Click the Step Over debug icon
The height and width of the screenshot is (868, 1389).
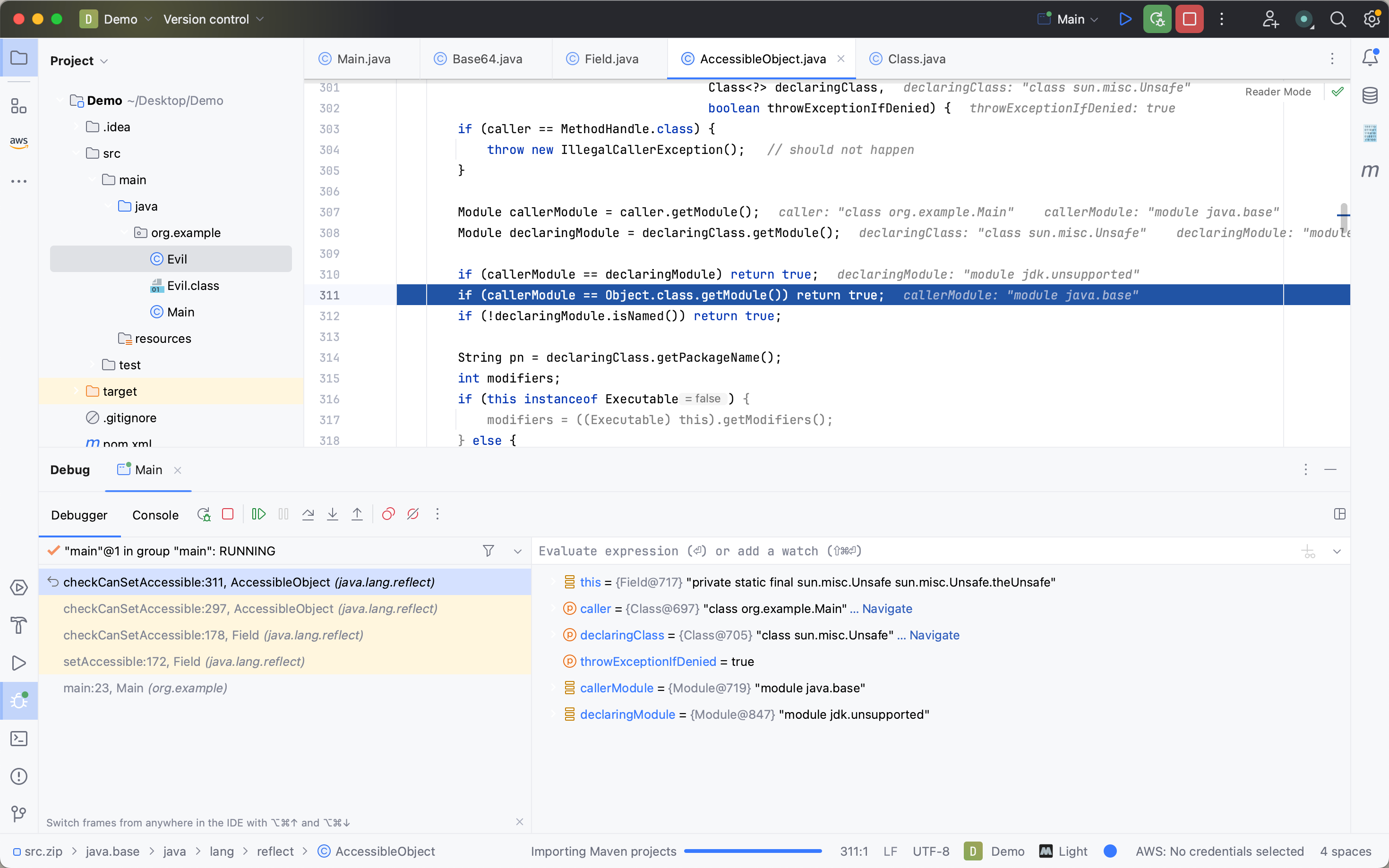[308, 514]
